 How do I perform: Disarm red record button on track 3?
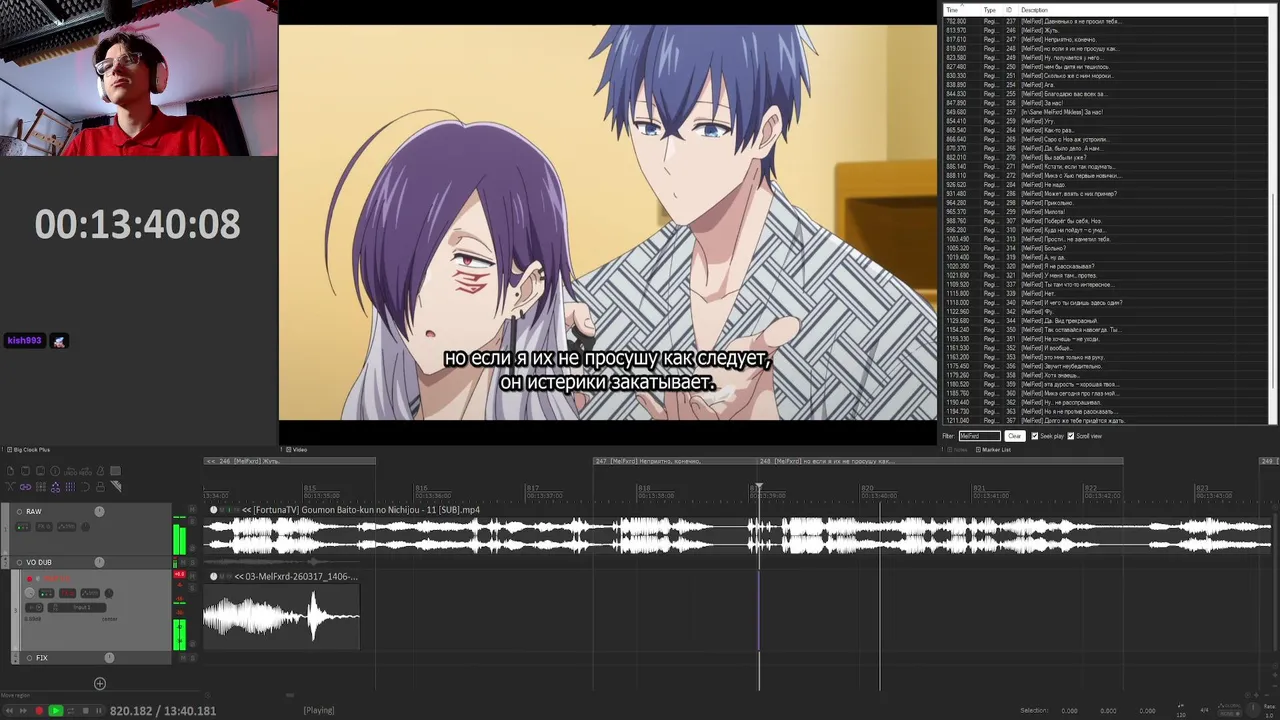(x=29, y=579)
